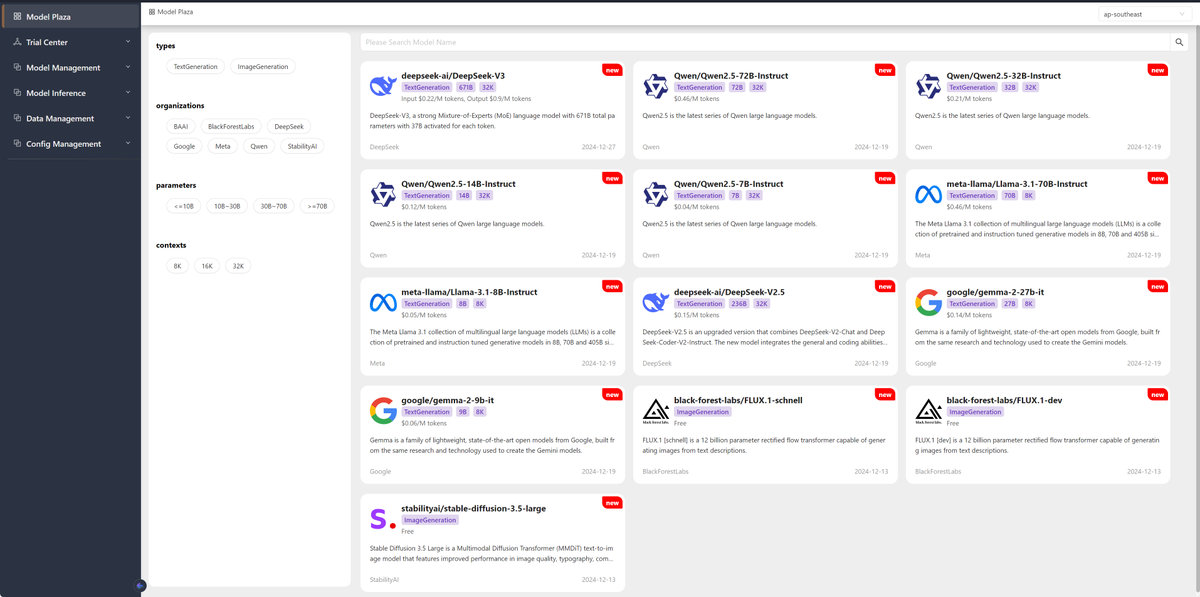Toggle the DeepSeek organization filter

tap(289, 127)
